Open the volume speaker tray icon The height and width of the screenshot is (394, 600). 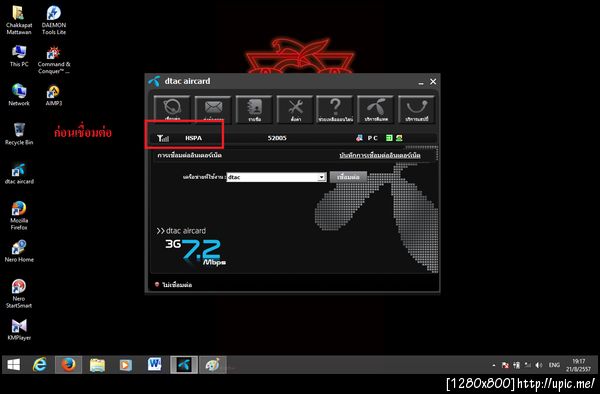point(539,365)
